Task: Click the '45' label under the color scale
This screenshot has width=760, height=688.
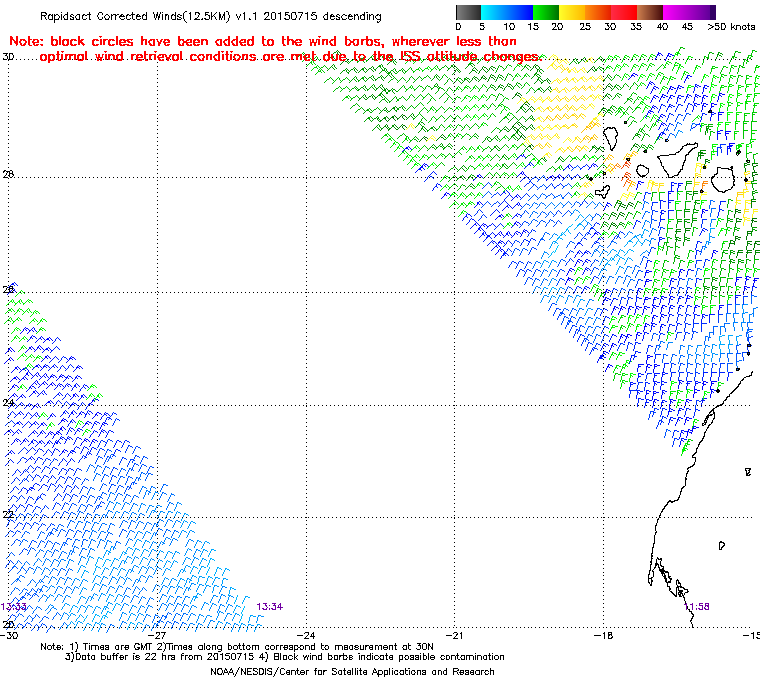Action: [x=687, y=27]
